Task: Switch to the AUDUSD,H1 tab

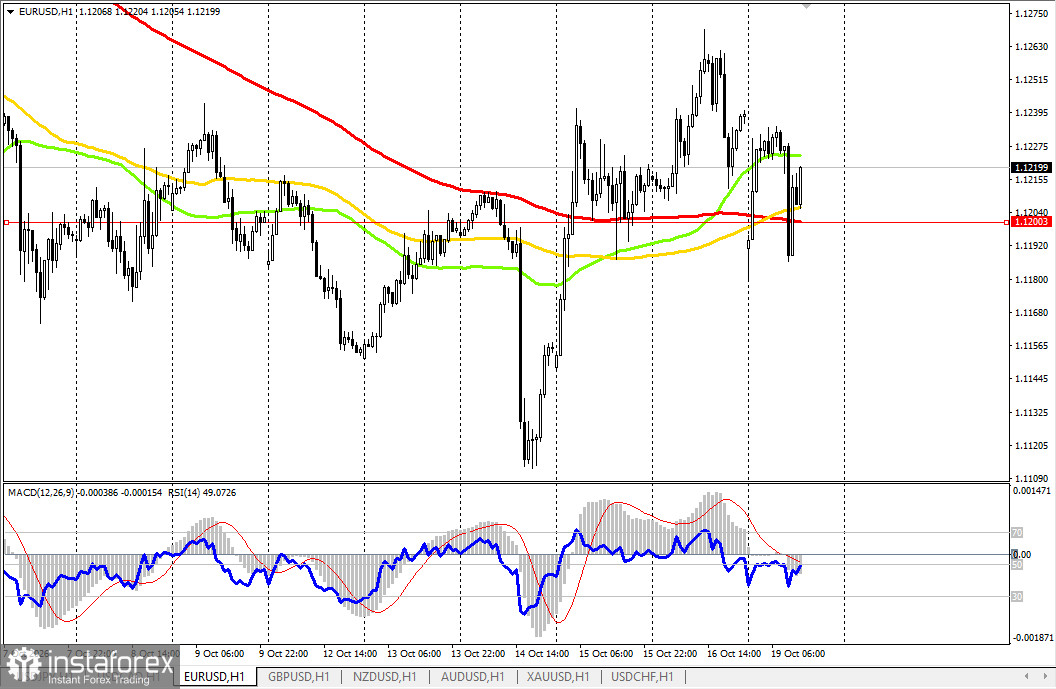Action: [x=472, y=676]
